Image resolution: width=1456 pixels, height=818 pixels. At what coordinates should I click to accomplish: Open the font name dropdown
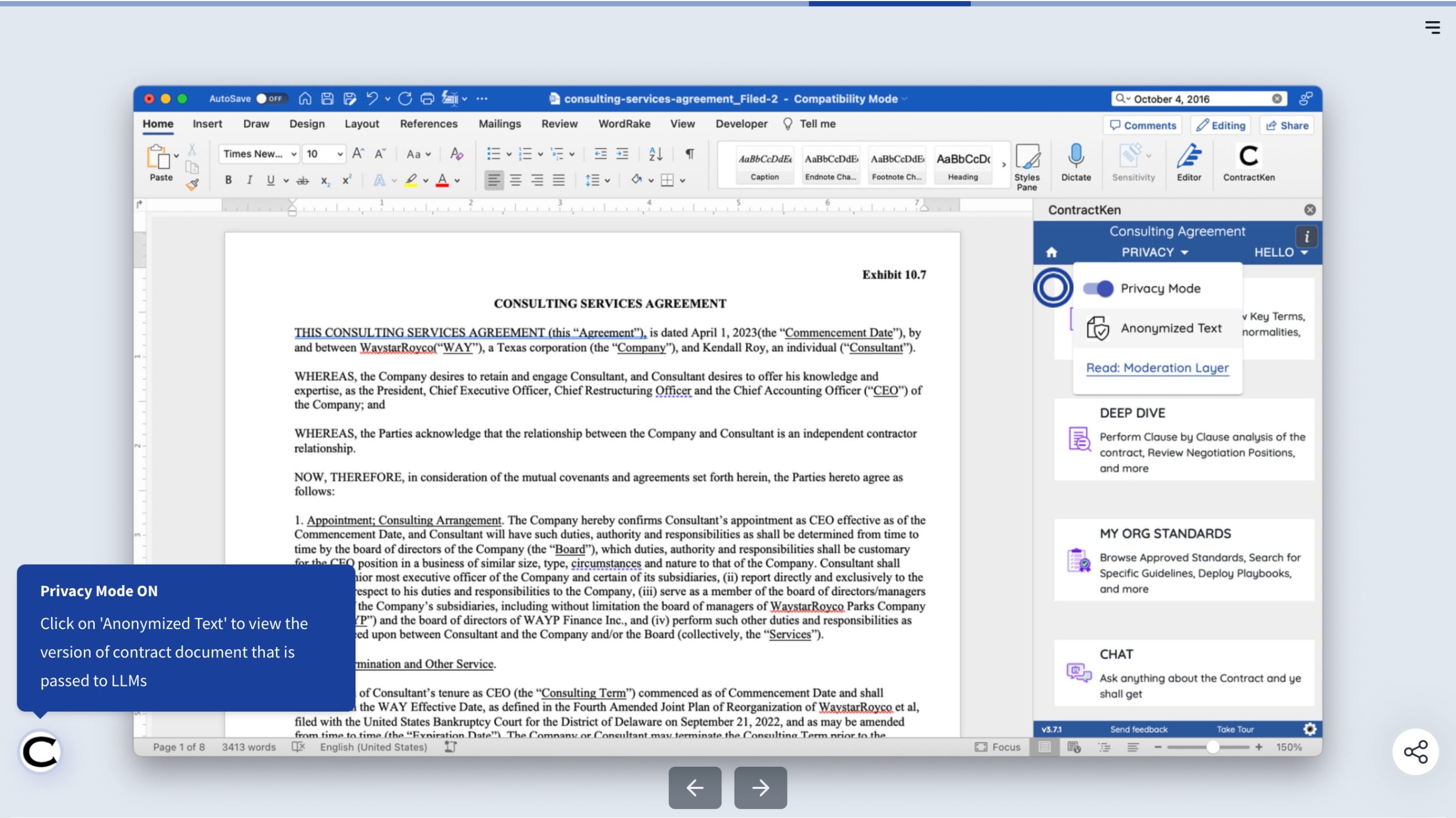294,154
